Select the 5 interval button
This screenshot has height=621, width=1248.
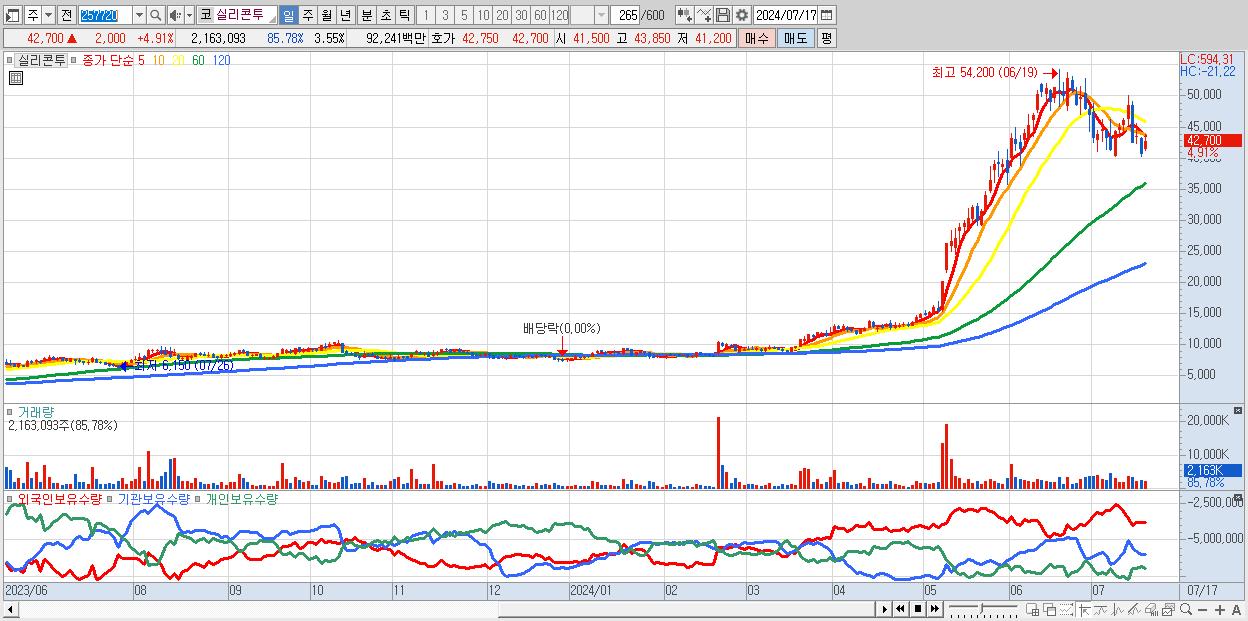coord(464,15)
